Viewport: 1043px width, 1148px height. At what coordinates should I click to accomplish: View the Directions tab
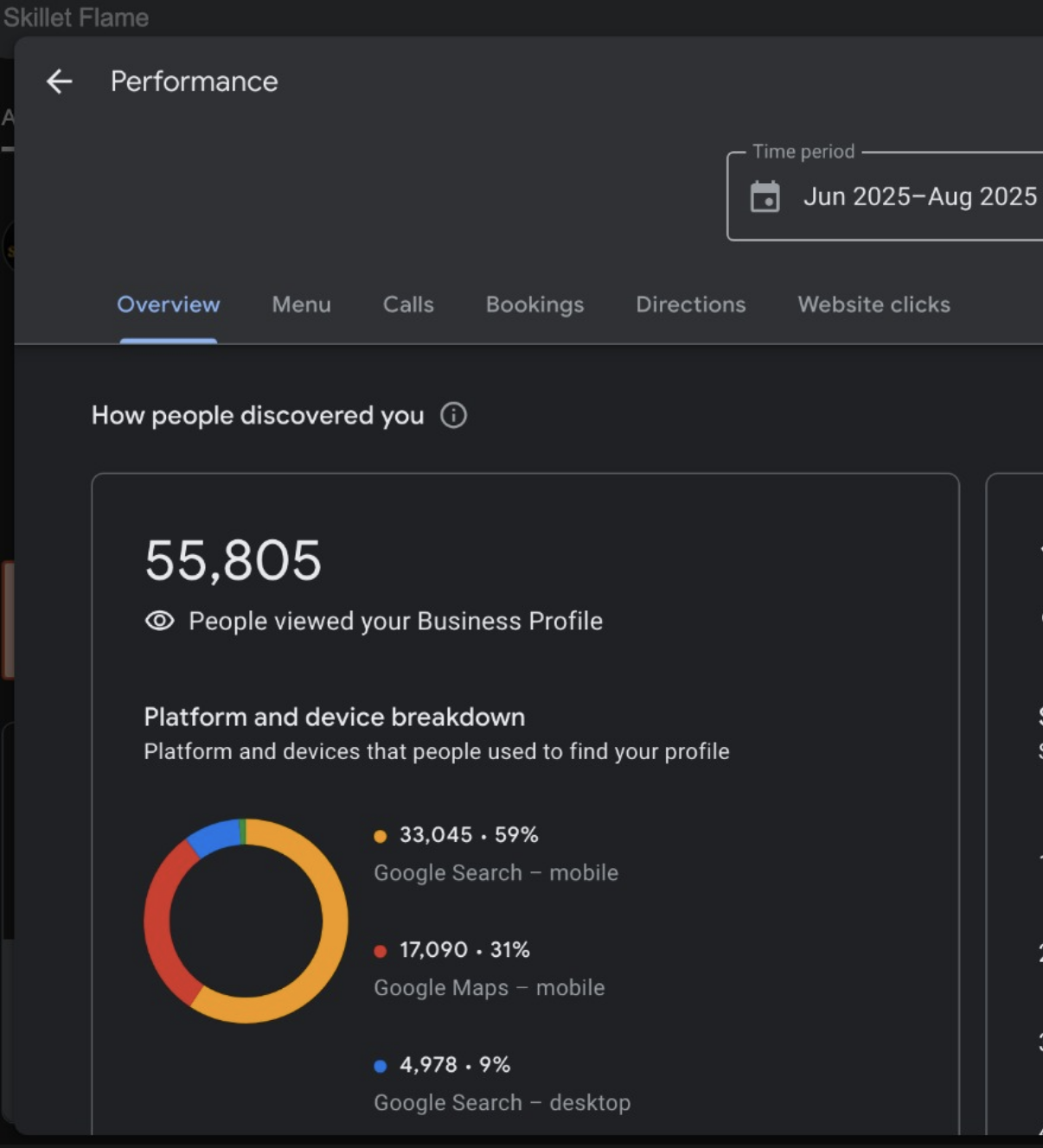[x=690, y=304]
